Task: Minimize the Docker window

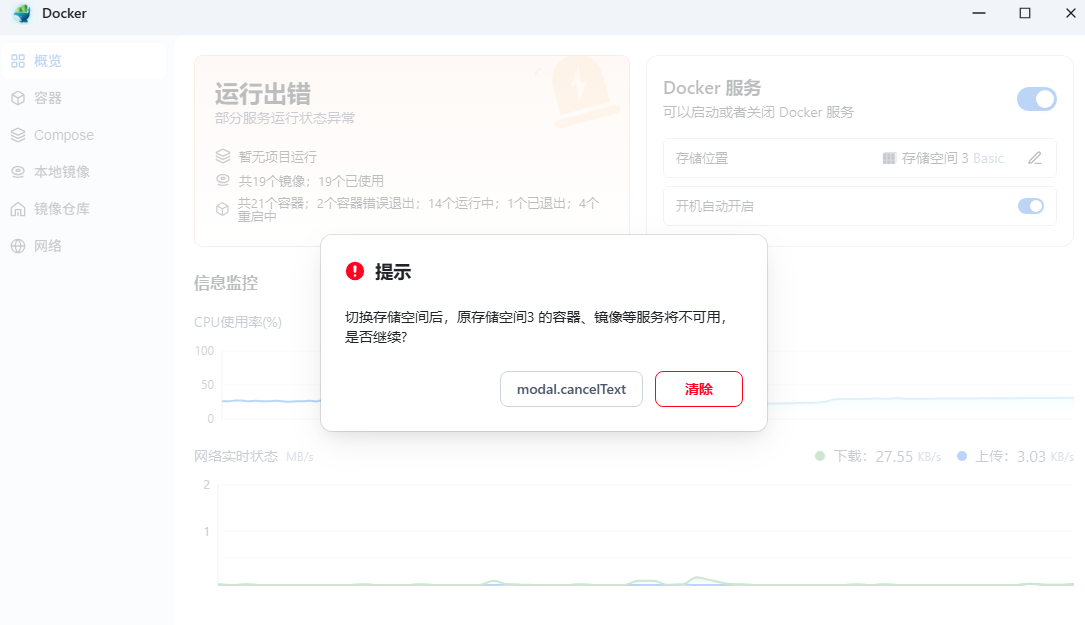Action: click(x=978, y=13)
